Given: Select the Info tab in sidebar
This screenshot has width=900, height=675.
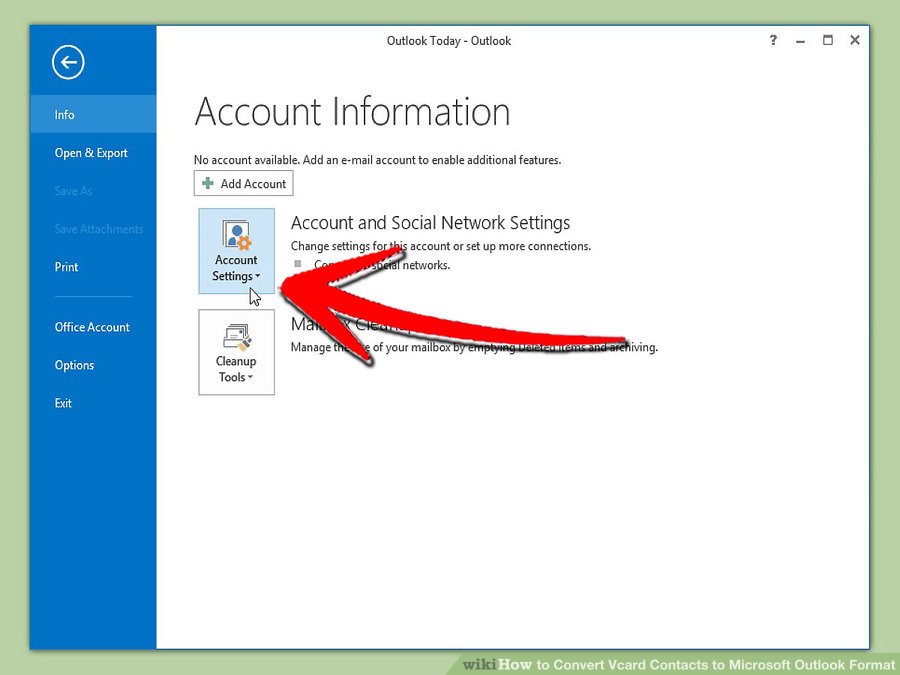Looking at the screenshot, I should point(65,115).
